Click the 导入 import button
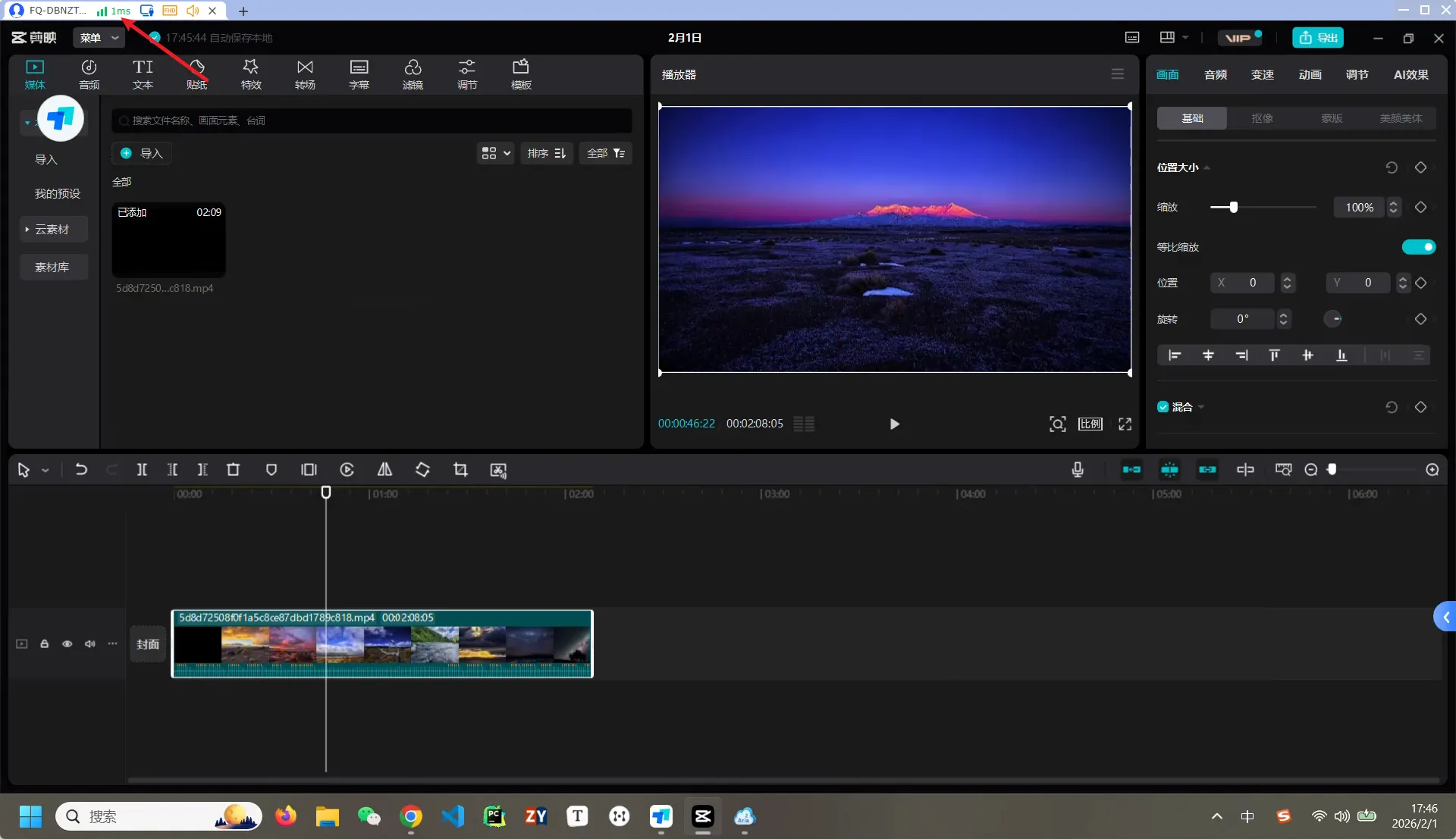The width and height of the screenshot is (1456, 839). point(143,153)
